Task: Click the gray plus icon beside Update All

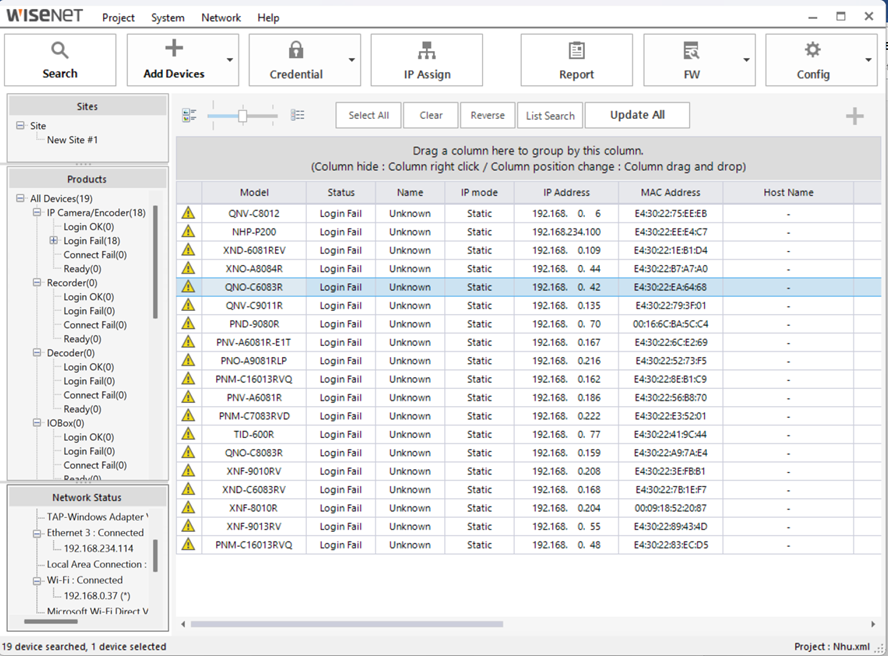Action: [x=854, y=116]
